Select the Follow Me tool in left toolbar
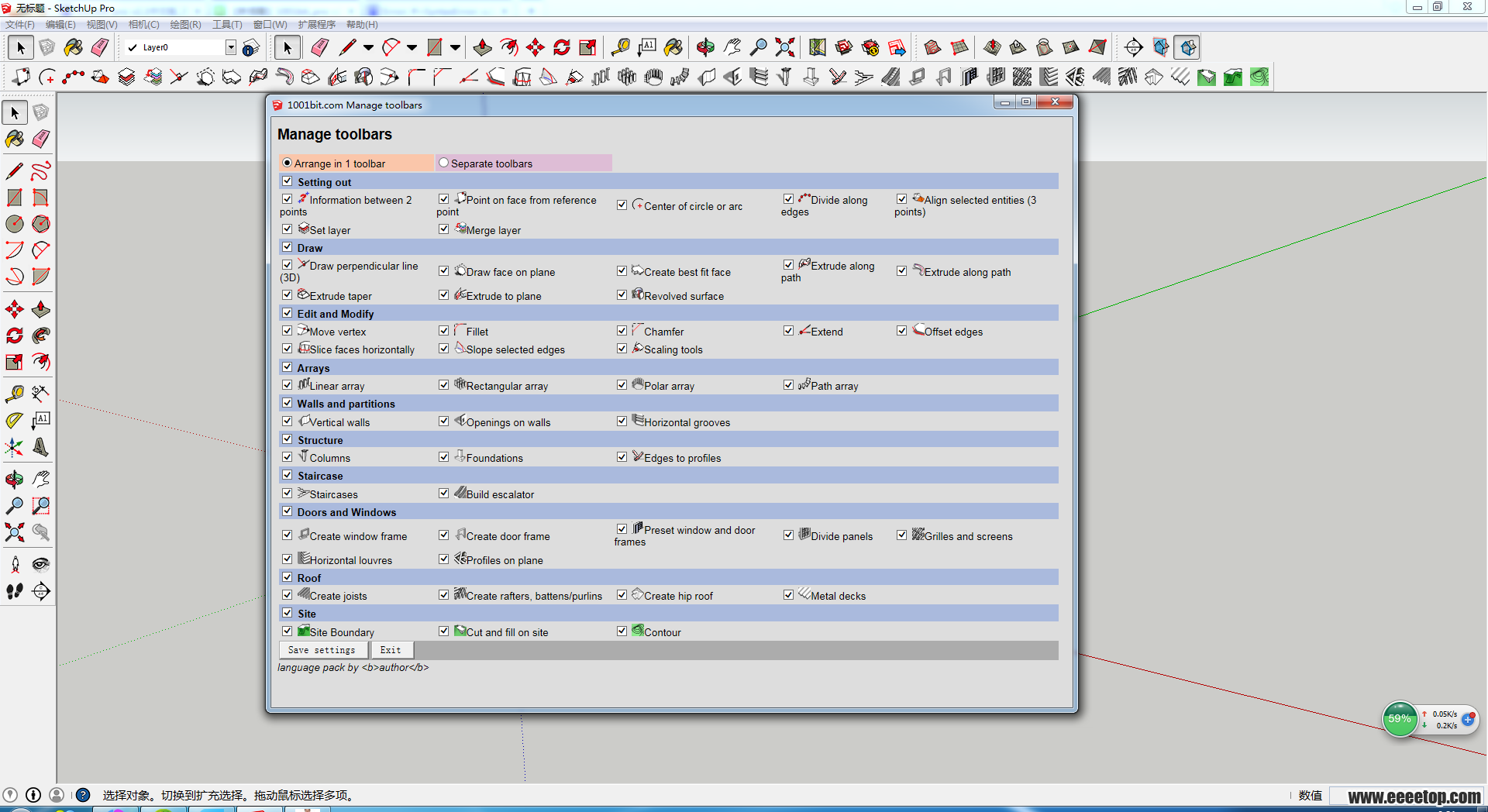 click(x=41, y=335)
